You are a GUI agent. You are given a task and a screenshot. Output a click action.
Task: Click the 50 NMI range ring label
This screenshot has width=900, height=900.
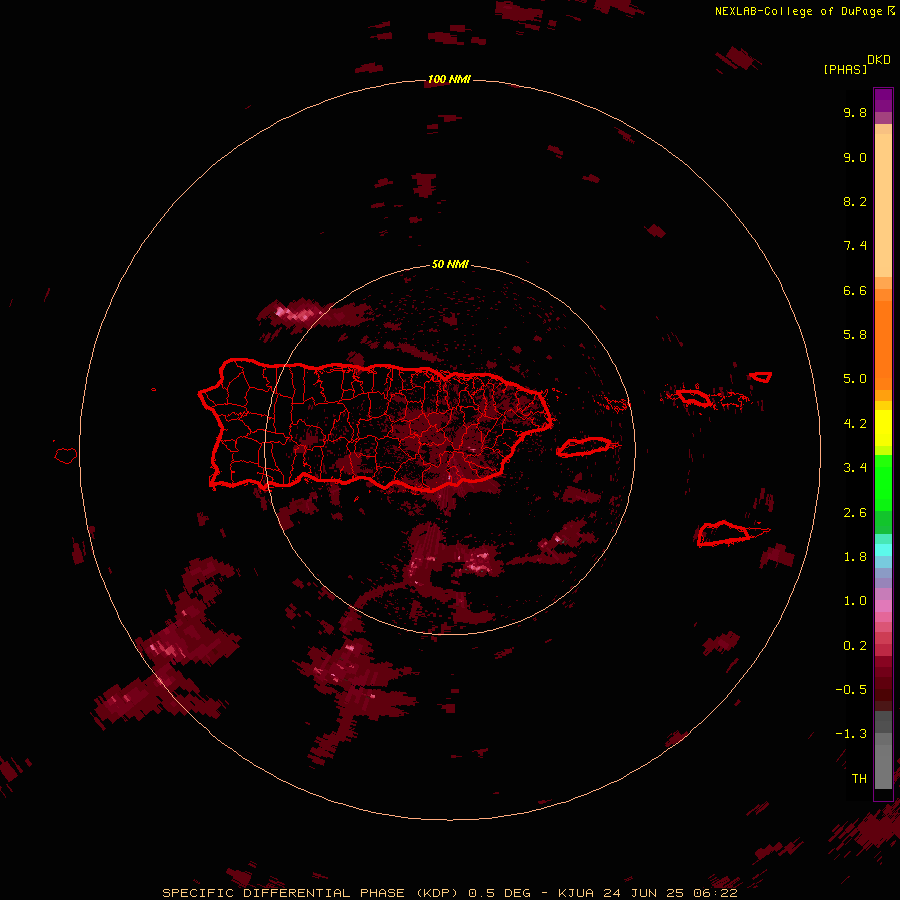point(450,264)
